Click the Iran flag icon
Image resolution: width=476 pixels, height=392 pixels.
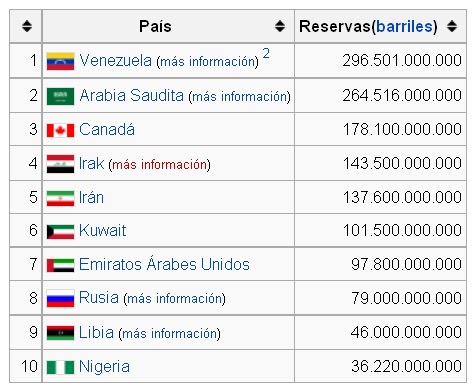pyautogui.click(x=60, y=198)
